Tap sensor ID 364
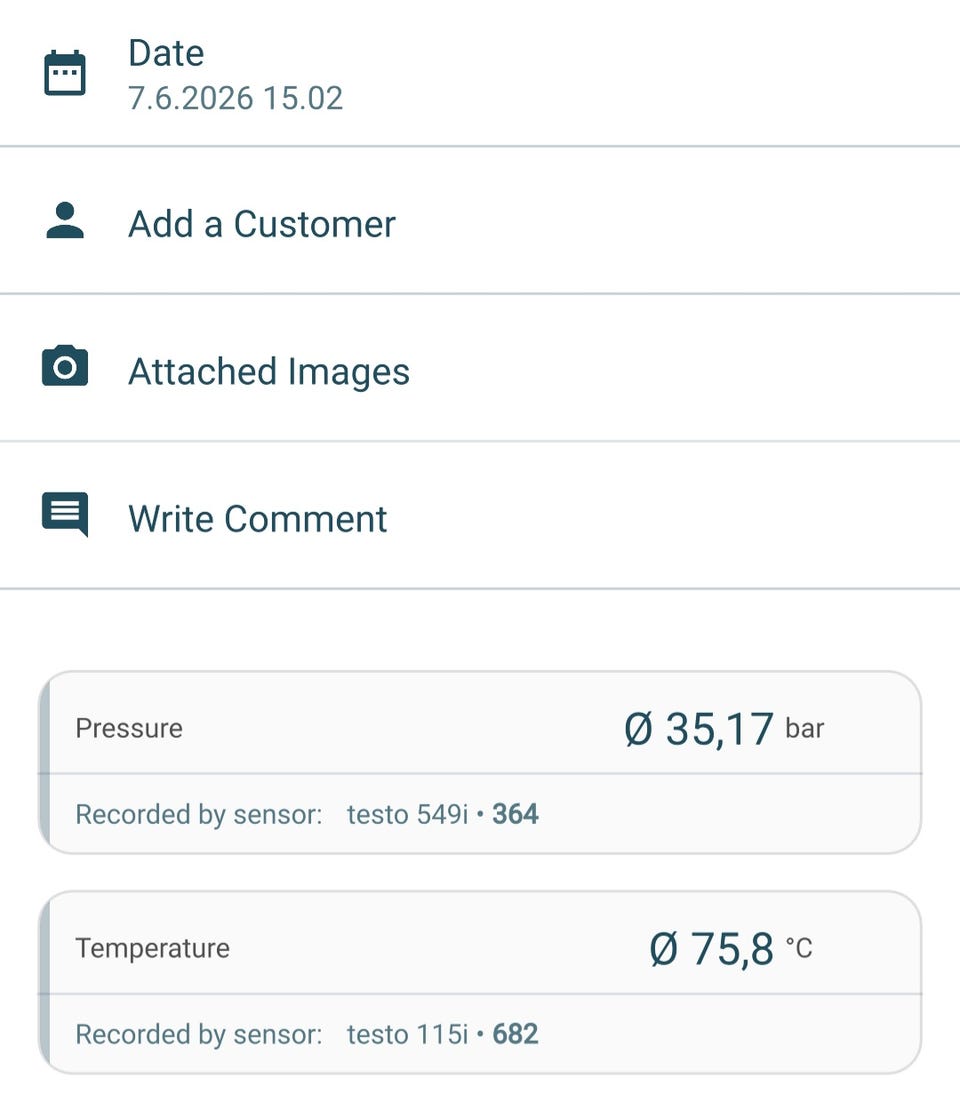The width and height of the screenshot is (960, 1119). (x=515, y=814)
